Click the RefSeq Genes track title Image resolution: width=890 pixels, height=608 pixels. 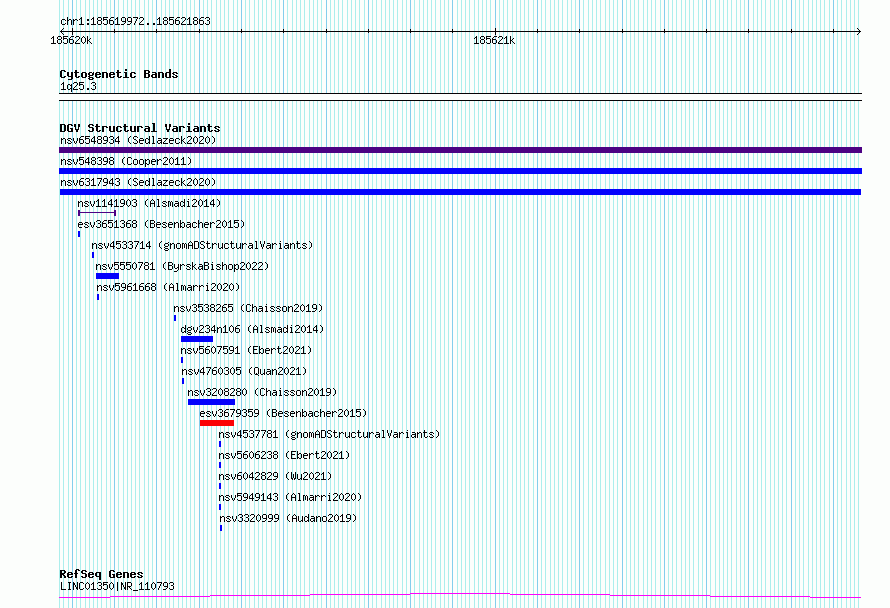pyautogui.click(x=101, y=574)
